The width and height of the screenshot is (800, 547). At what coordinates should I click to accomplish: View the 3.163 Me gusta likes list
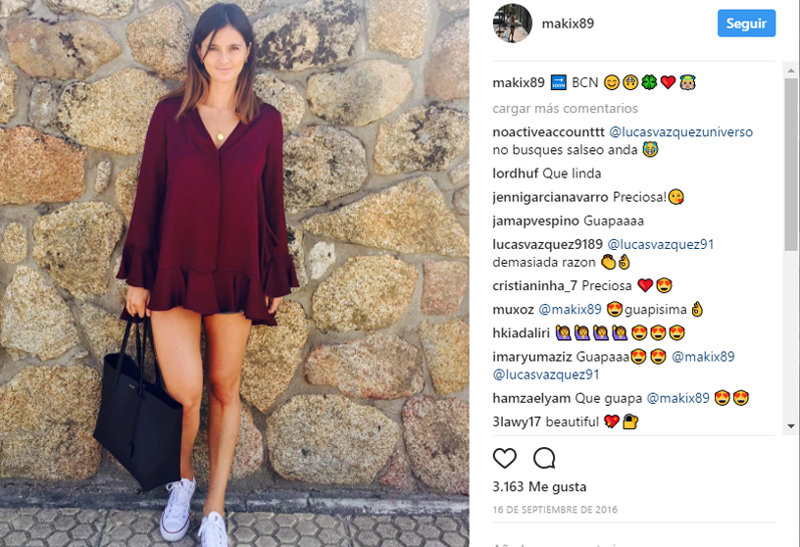(x=539, y=487)
